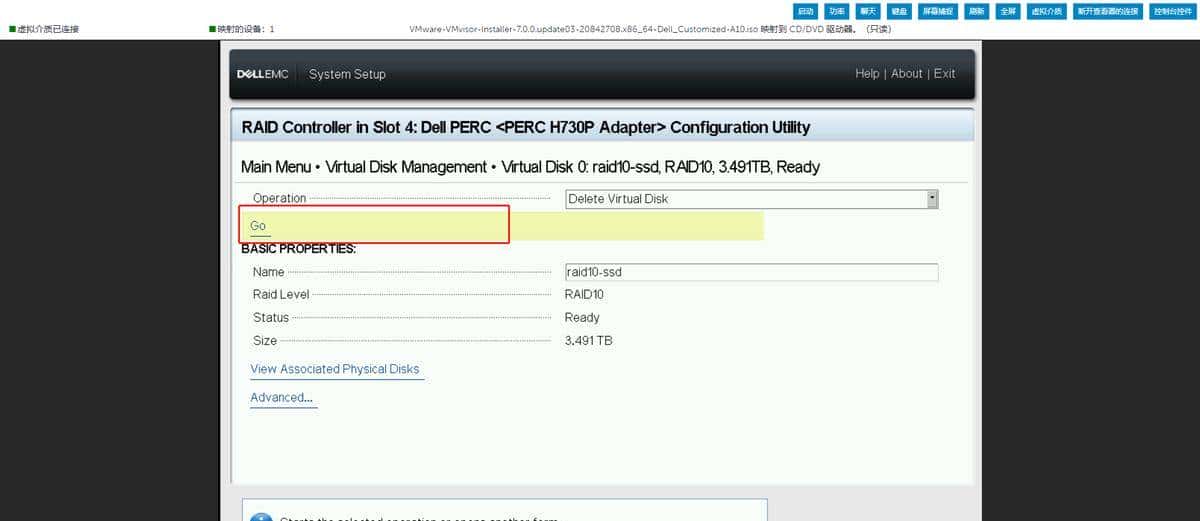Click the 刷新 (Refresh) button

(978, 11)
